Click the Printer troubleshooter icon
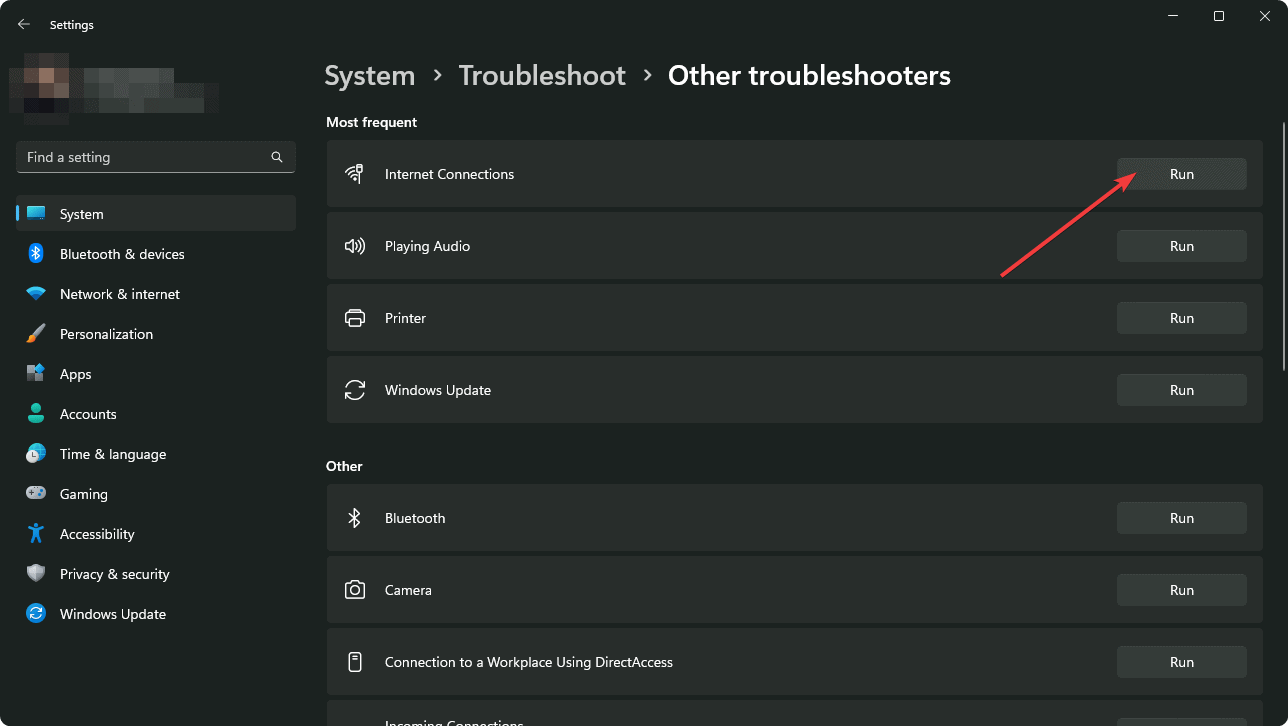The image size is (1288, 726). tap(355, 317)
